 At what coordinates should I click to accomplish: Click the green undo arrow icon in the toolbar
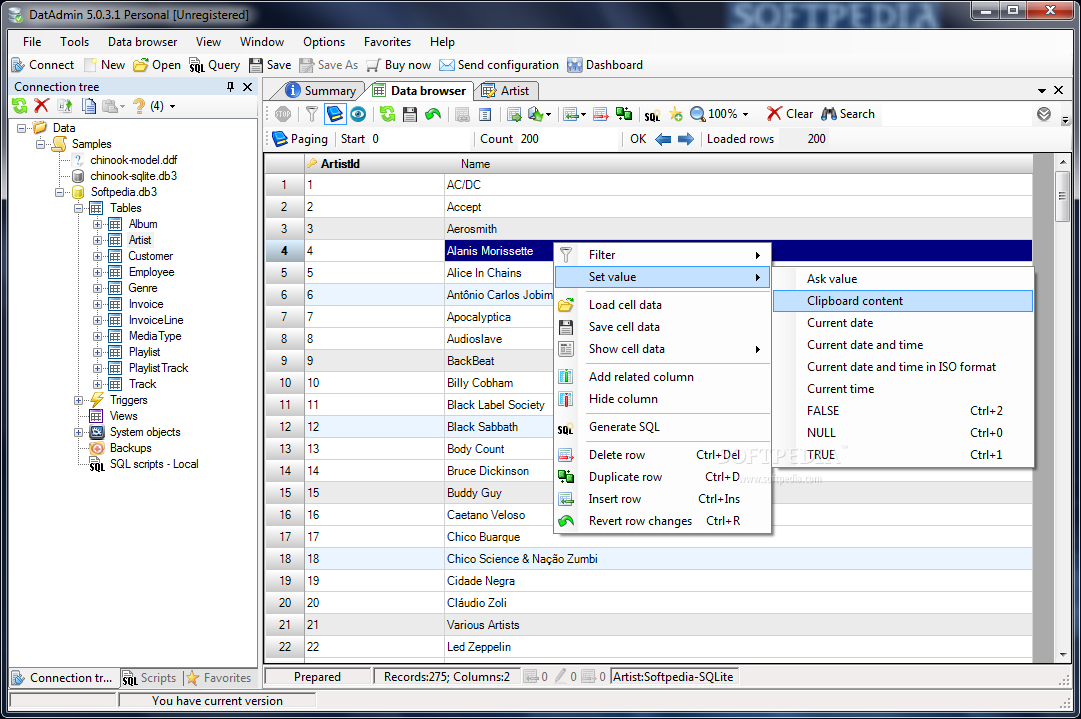tap(433, 114)
